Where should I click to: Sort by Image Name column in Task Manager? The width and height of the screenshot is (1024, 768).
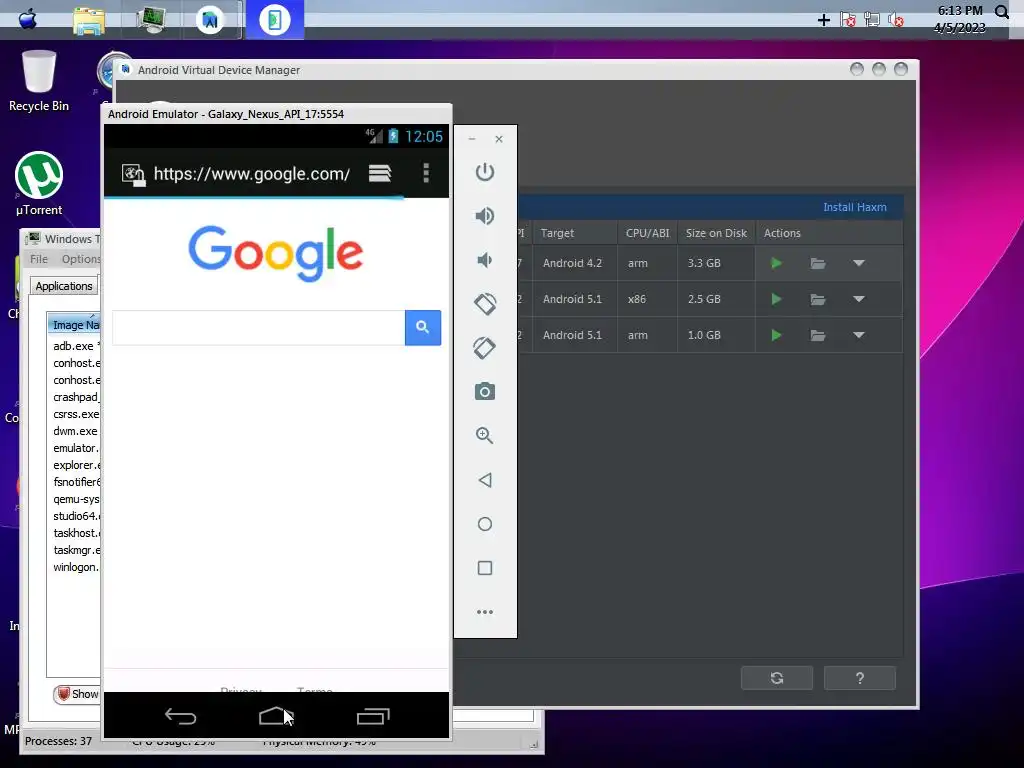pyautogui.click(x=75, y=325)
